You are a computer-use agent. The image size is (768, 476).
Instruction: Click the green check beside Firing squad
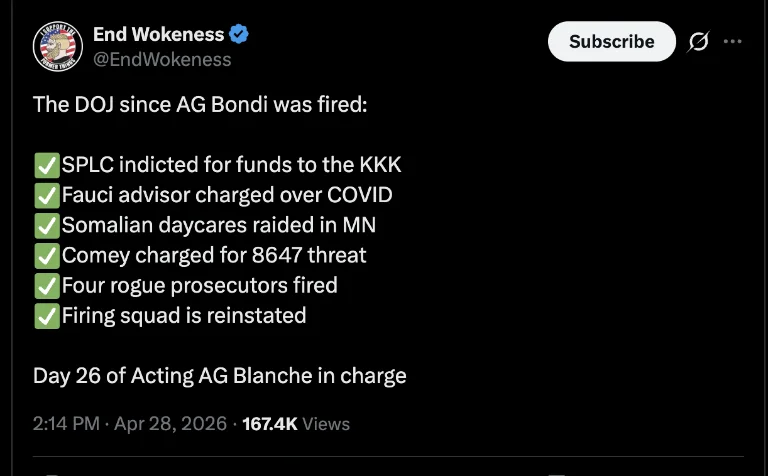point(46,316)
